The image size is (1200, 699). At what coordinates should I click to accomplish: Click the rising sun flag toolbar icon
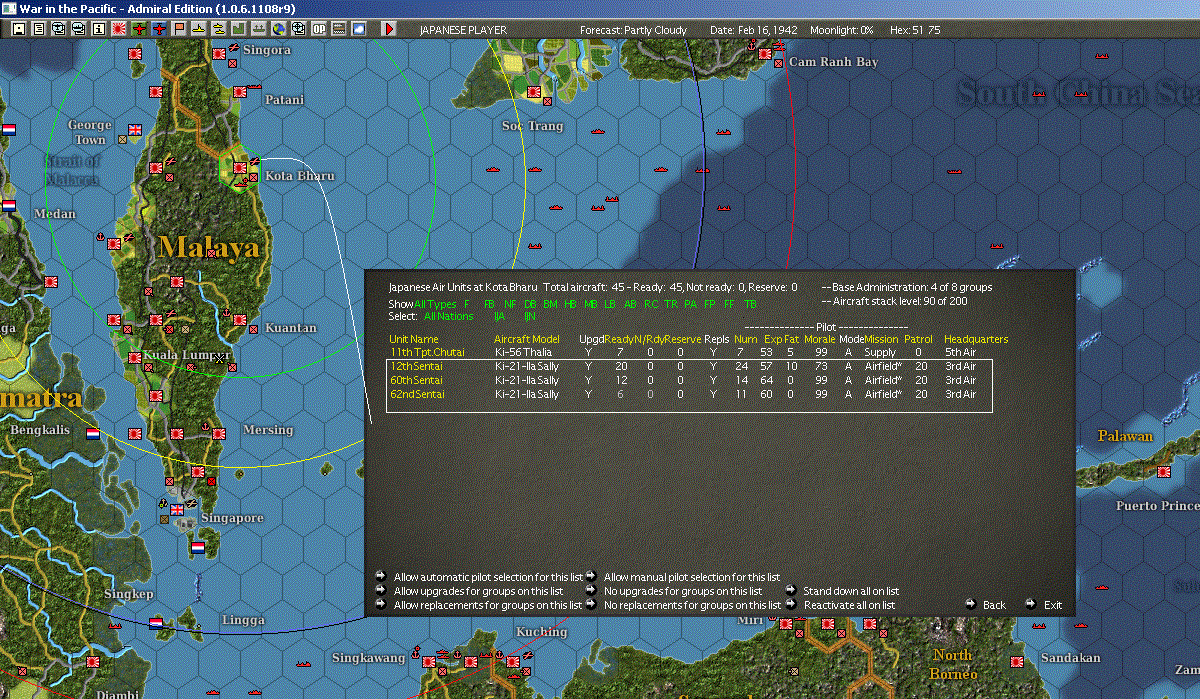(x=118, y=29)
